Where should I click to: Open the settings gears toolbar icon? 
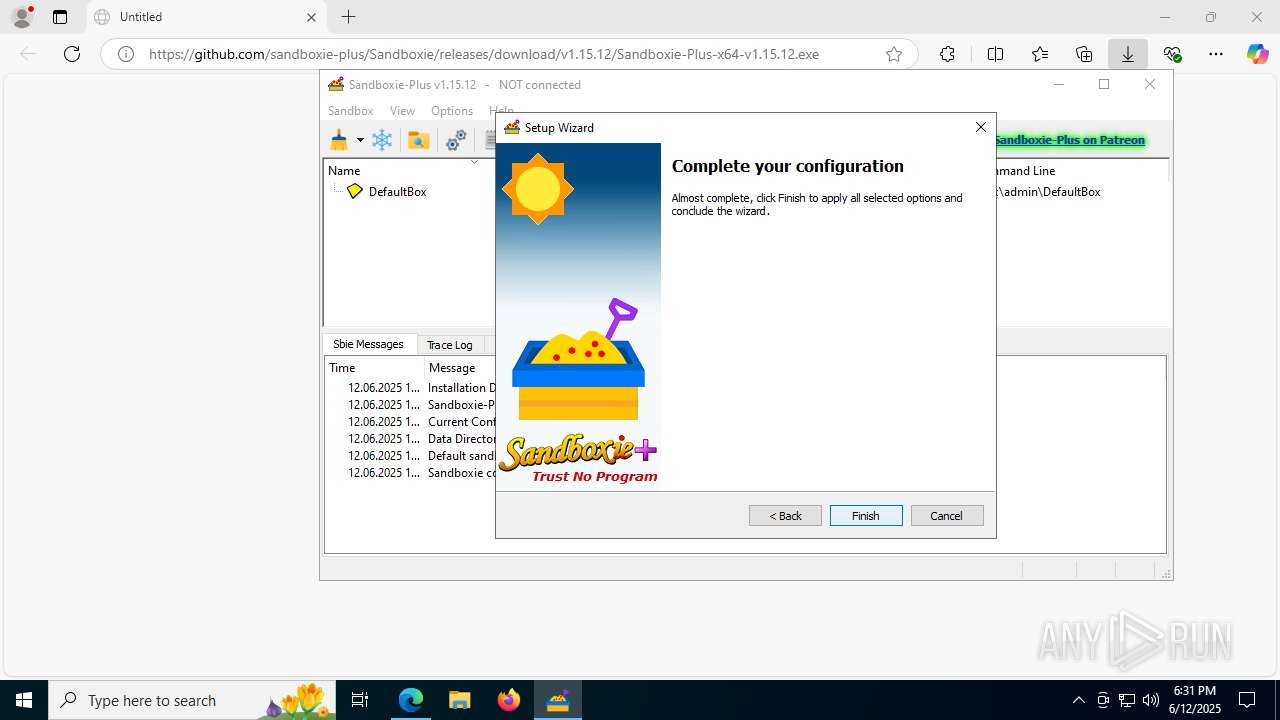pyautogui.click(x=456, y=140)
